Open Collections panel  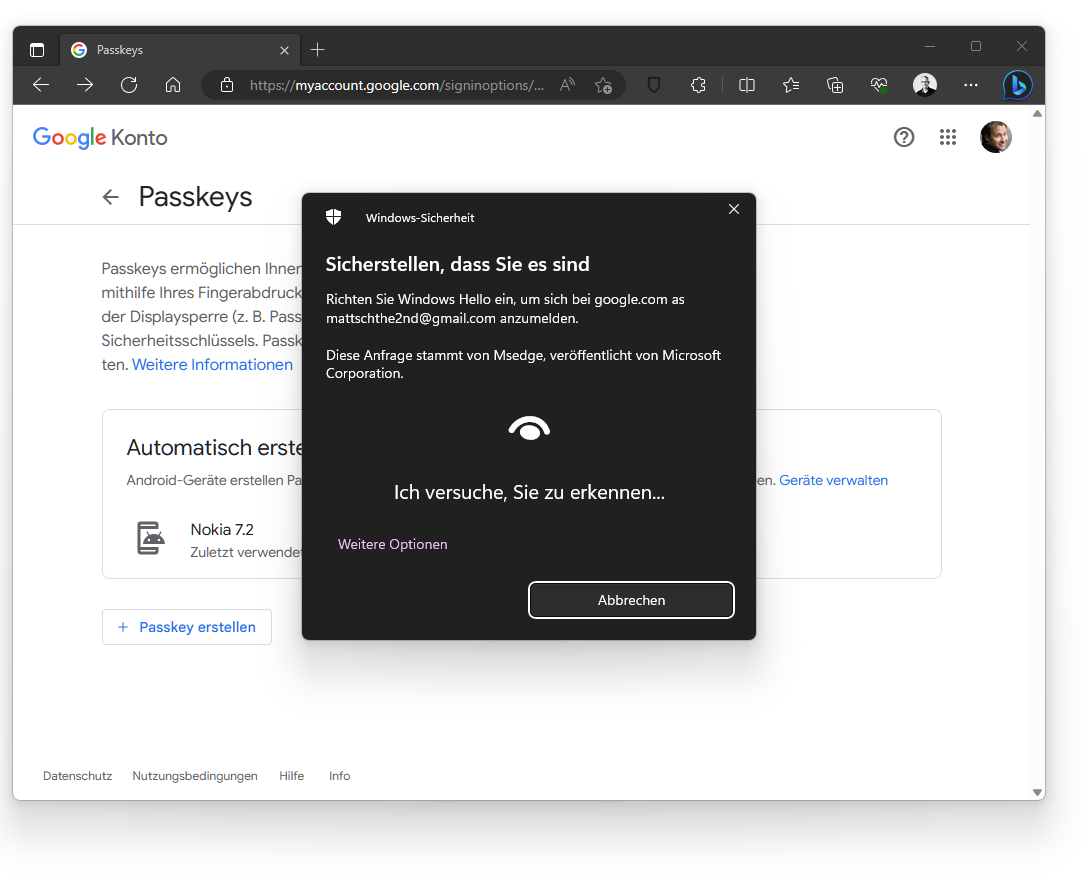835,85
